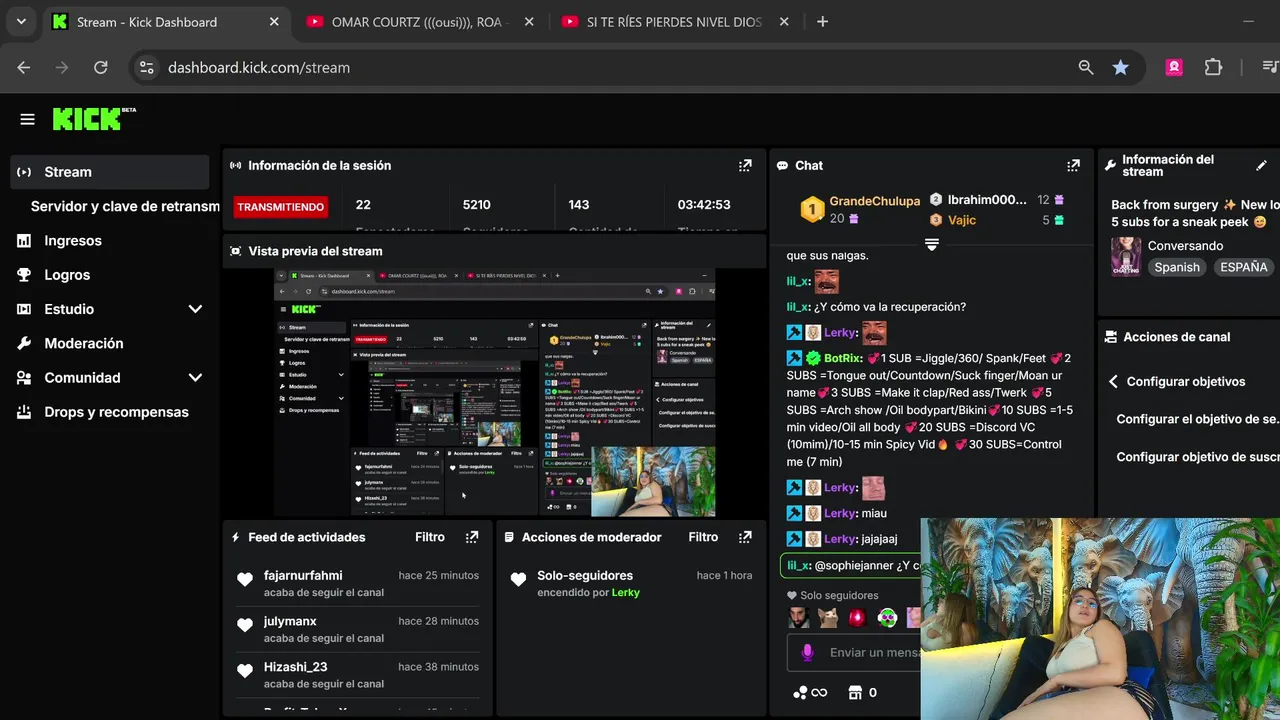Select the bearded man emote below Solo seguidores
The image size is (1280, 720).
pyautogui.click(x=798, y=618)
